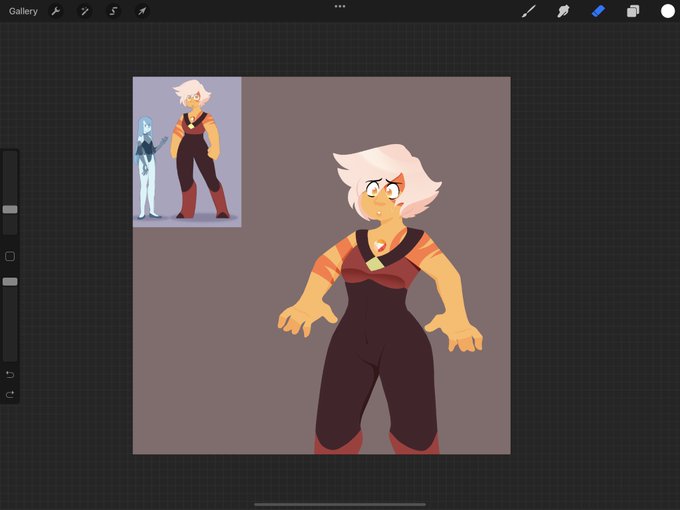Undo the last action
680x510 pixels.
[x=10, y=375]
